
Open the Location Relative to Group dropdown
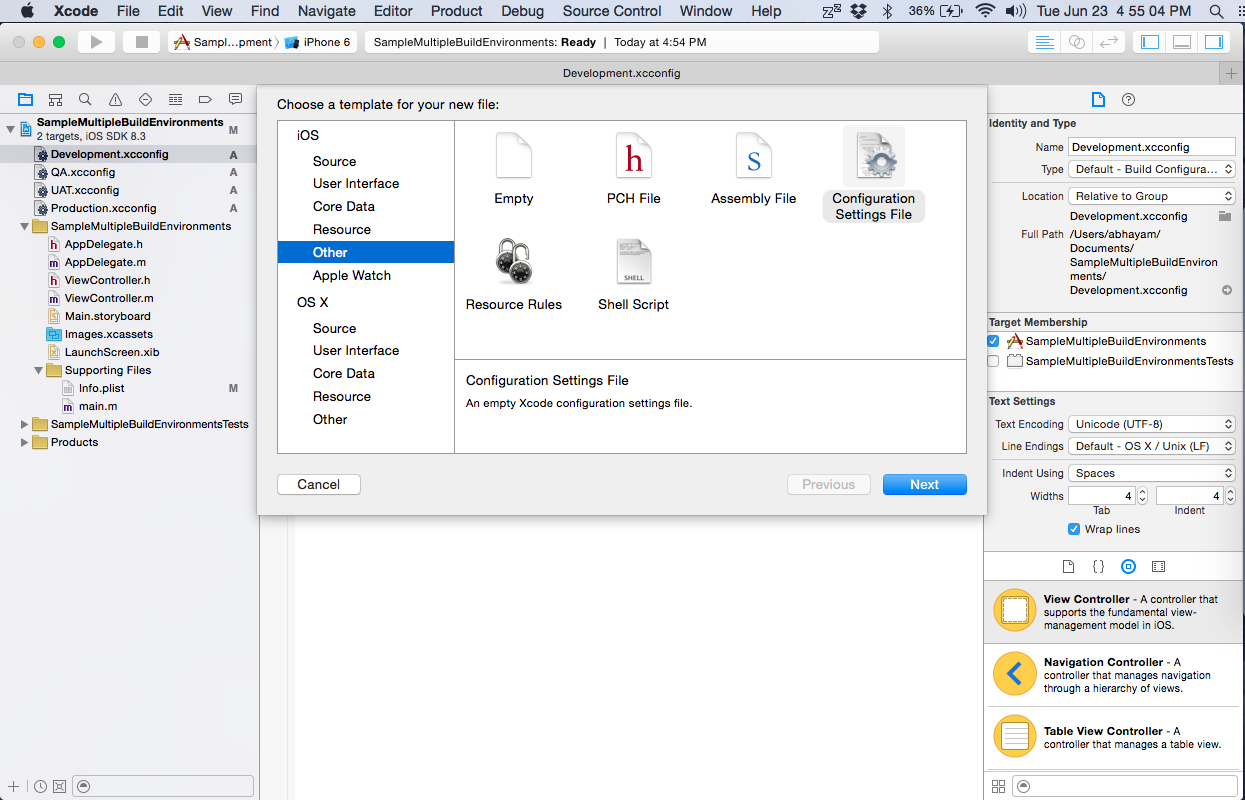tap(1152, 196)
